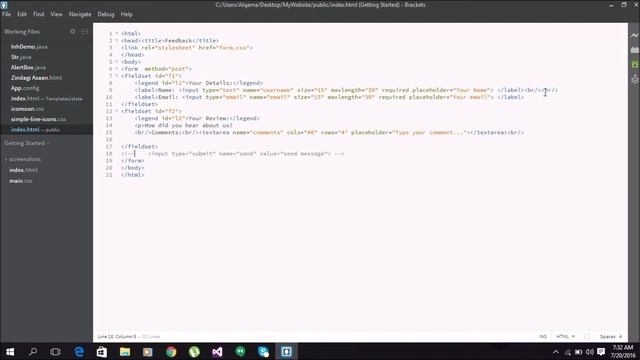This screenshot has height=360, width=640.
Task: Open the Getting Started project dropdown
Action: tap(27, 143)
